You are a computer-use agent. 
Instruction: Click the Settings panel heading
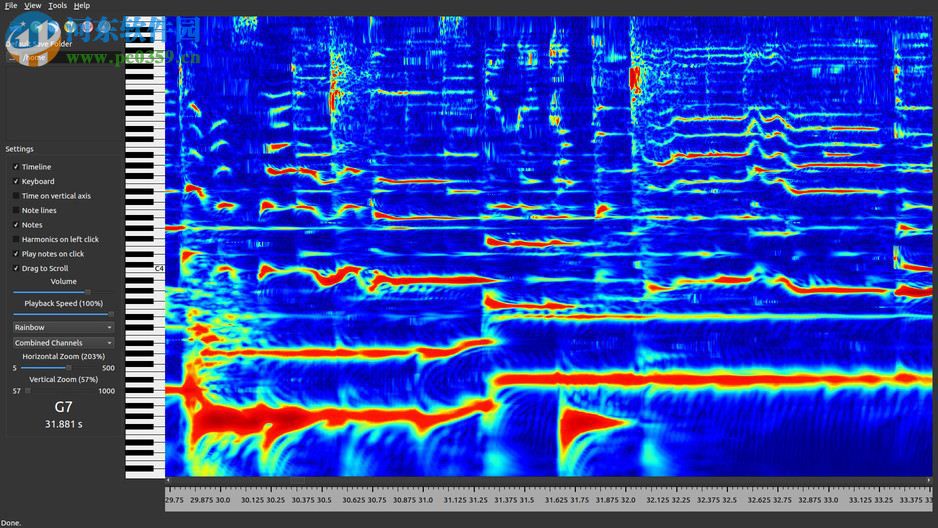(20, 149)
